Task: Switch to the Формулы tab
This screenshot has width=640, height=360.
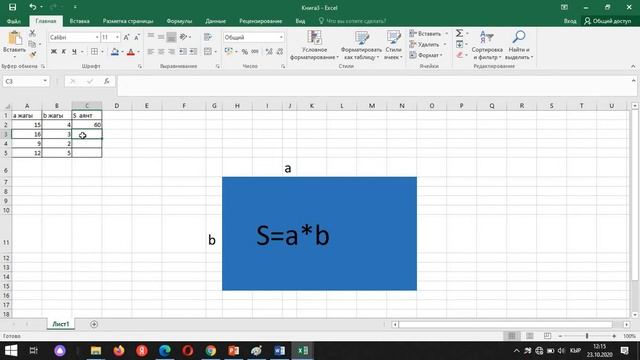Action: (x=179, y=21)
